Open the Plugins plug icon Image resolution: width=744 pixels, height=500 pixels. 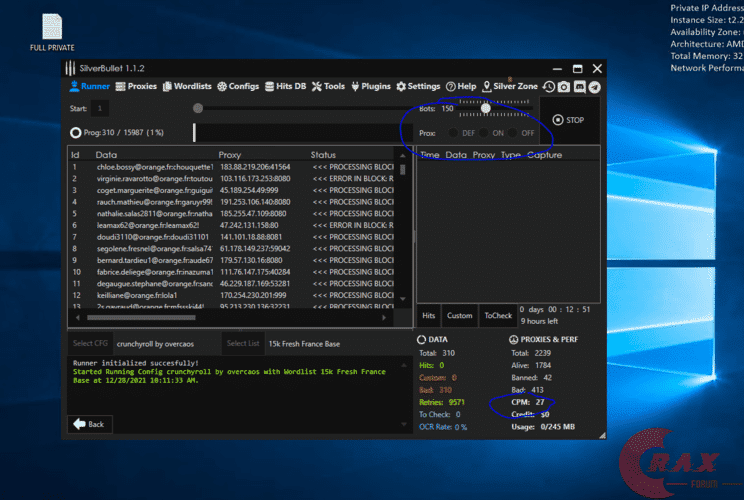(x=370, y=87)
